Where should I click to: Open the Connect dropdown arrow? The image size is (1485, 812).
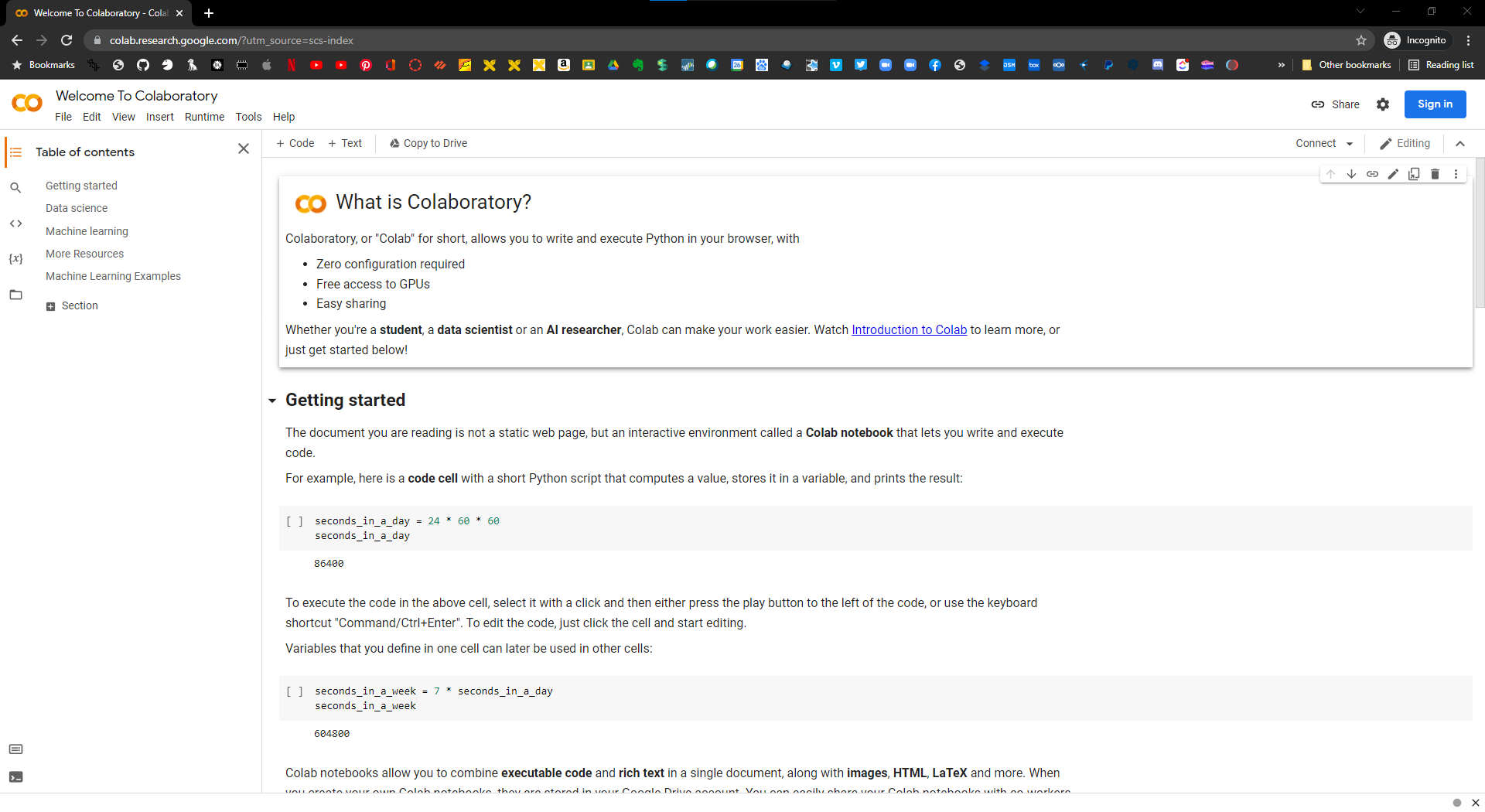[x=1350, y=144]
